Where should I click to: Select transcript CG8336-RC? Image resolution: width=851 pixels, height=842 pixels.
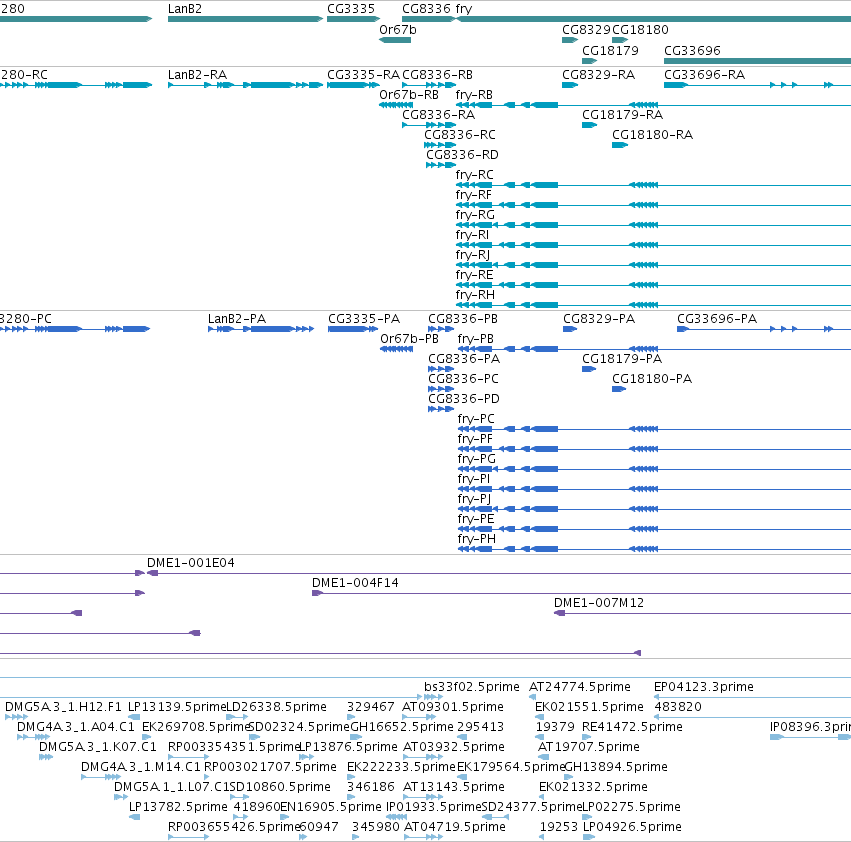440,145
